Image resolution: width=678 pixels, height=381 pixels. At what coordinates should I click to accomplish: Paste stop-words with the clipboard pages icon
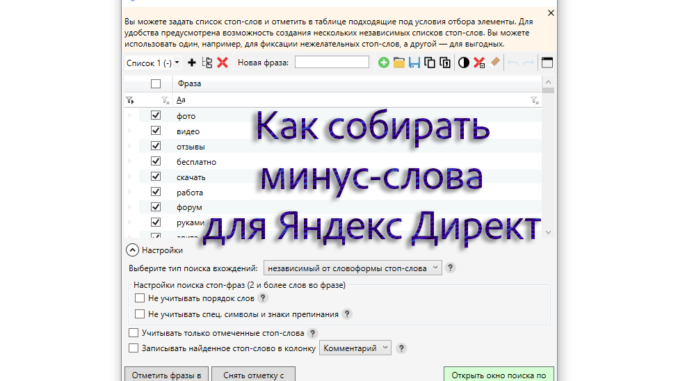445,63
